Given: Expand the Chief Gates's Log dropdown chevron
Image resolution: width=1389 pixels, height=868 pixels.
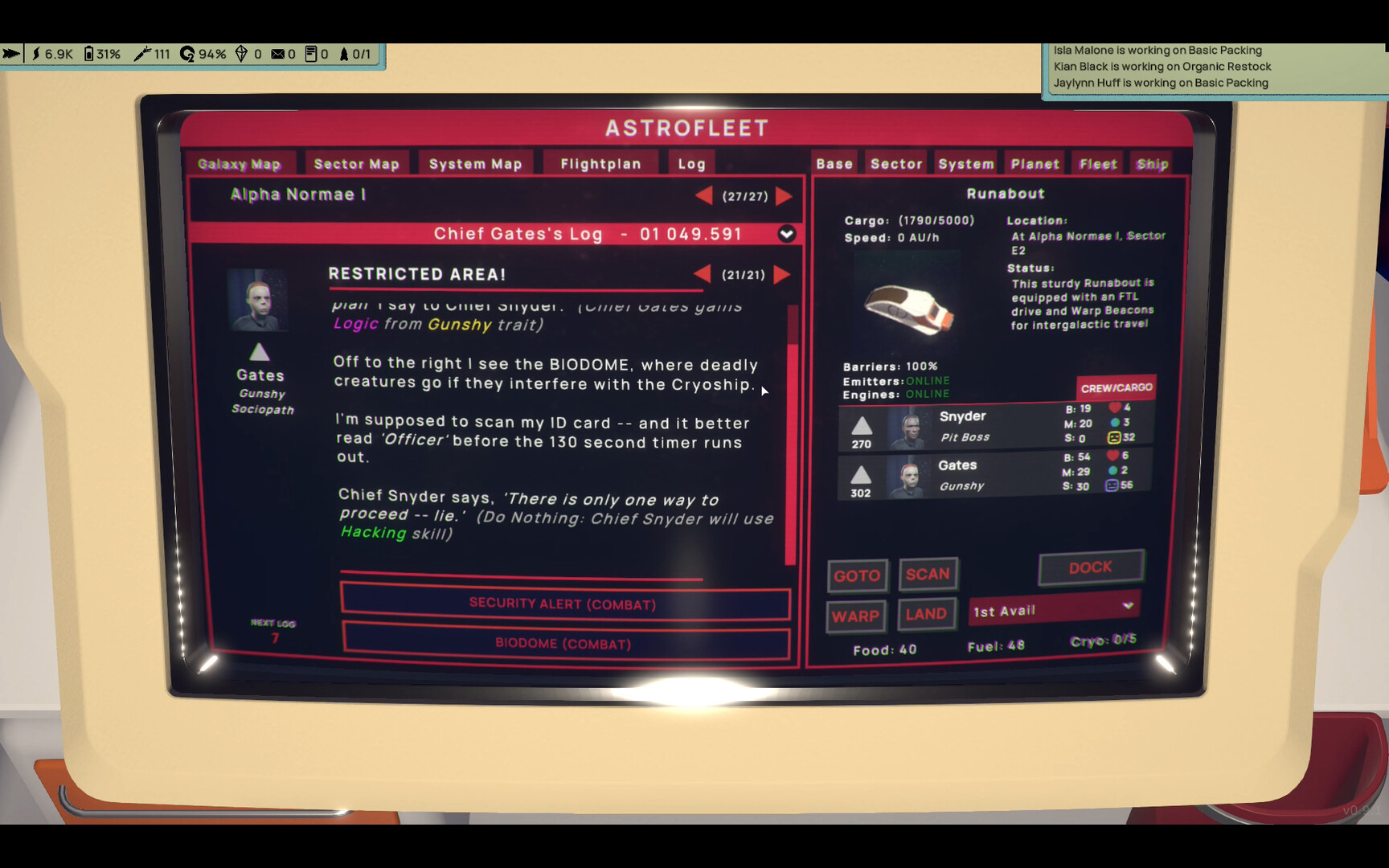Looking at the screenshot, I should click(x=787, y=234).
